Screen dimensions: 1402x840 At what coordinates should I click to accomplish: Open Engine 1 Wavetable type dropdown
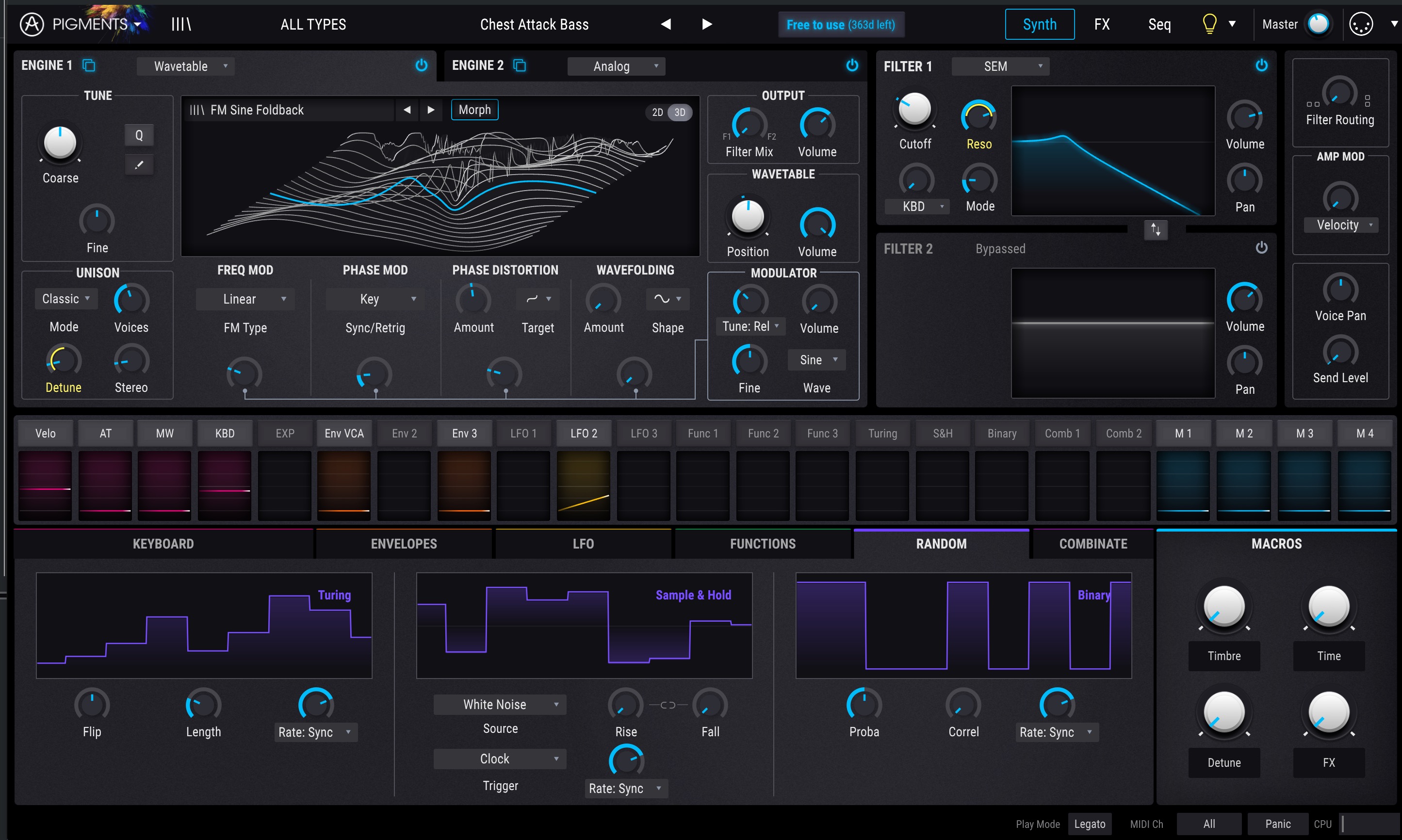coord(186,66)
